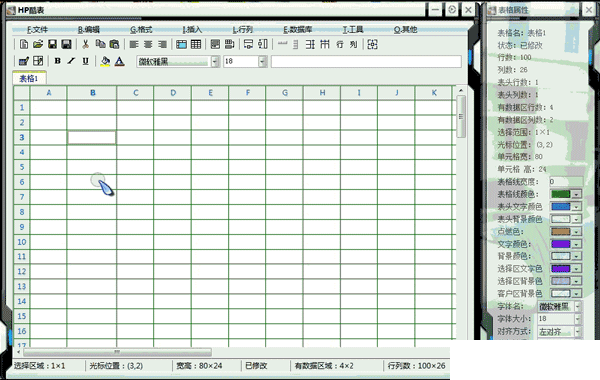Image resolution: width=600 pixels, height=380 pixels.
Task: Open 对齐方式 dropdown in properties panel
Action: pos(577,331)
